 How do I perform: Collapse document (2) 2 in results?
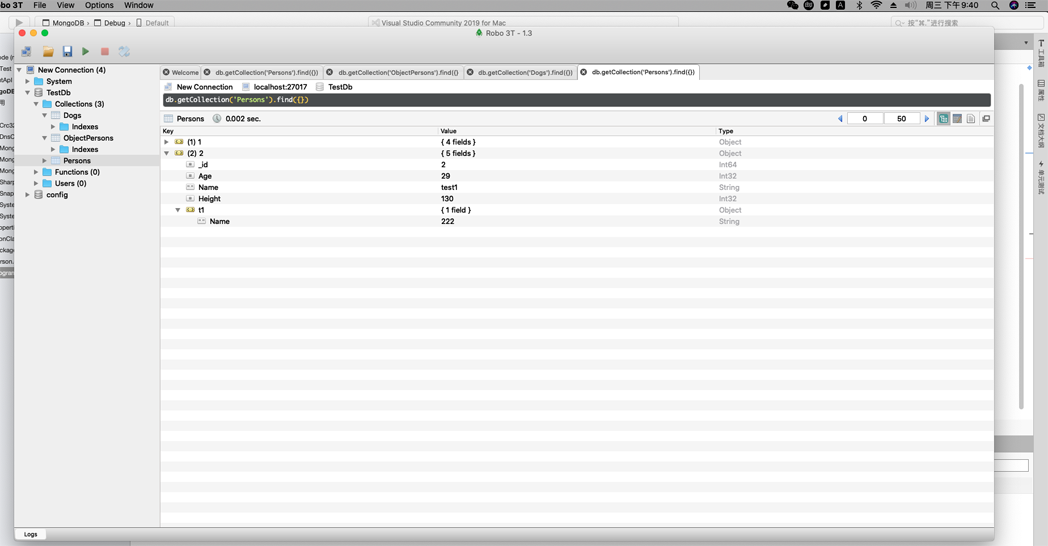166,153
